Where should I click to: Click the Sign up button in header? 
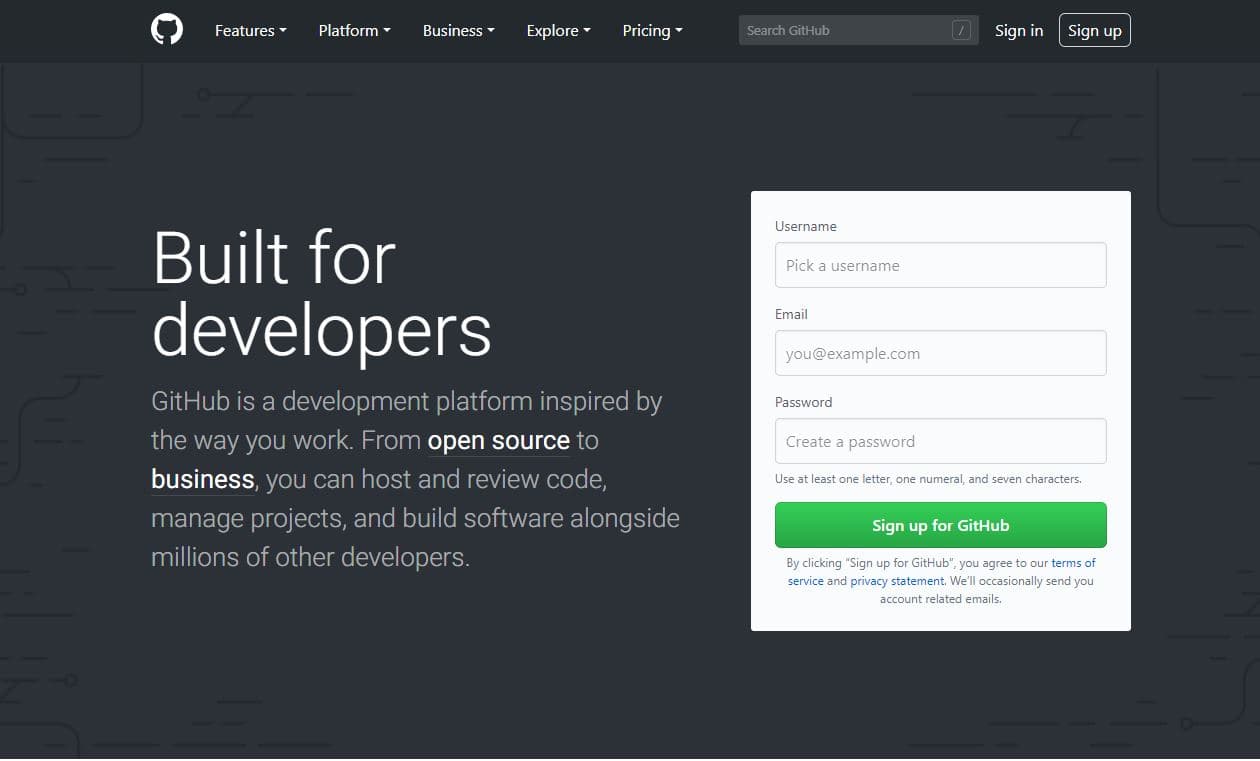[x=1095, y=31]
